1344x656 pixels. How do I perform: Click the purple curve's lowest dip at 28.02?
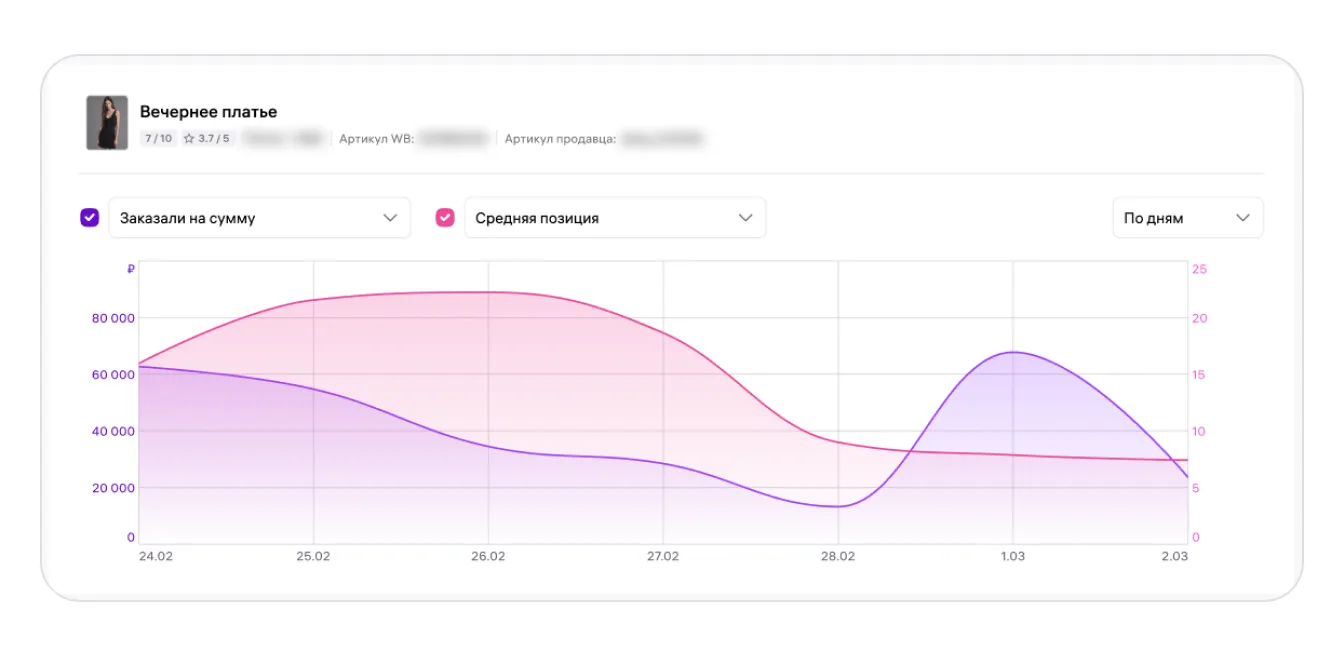(x=834, y=506)
